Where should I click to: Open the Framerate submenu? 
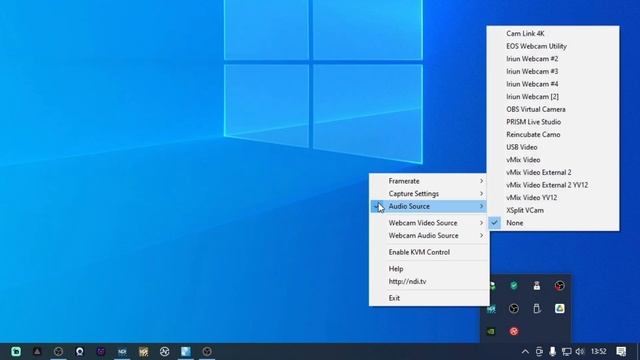tap(429, 181)
